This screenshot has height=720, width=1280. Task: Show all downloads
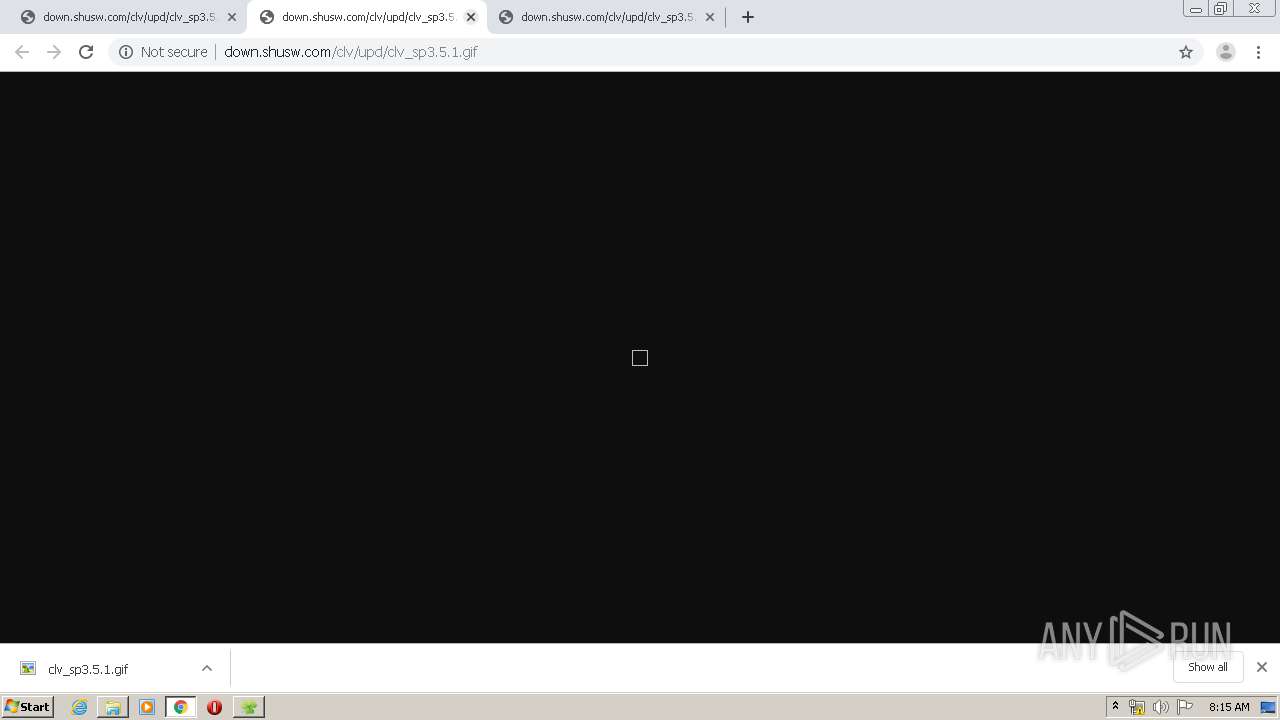pyautogui.click(x=1208, y=667)
